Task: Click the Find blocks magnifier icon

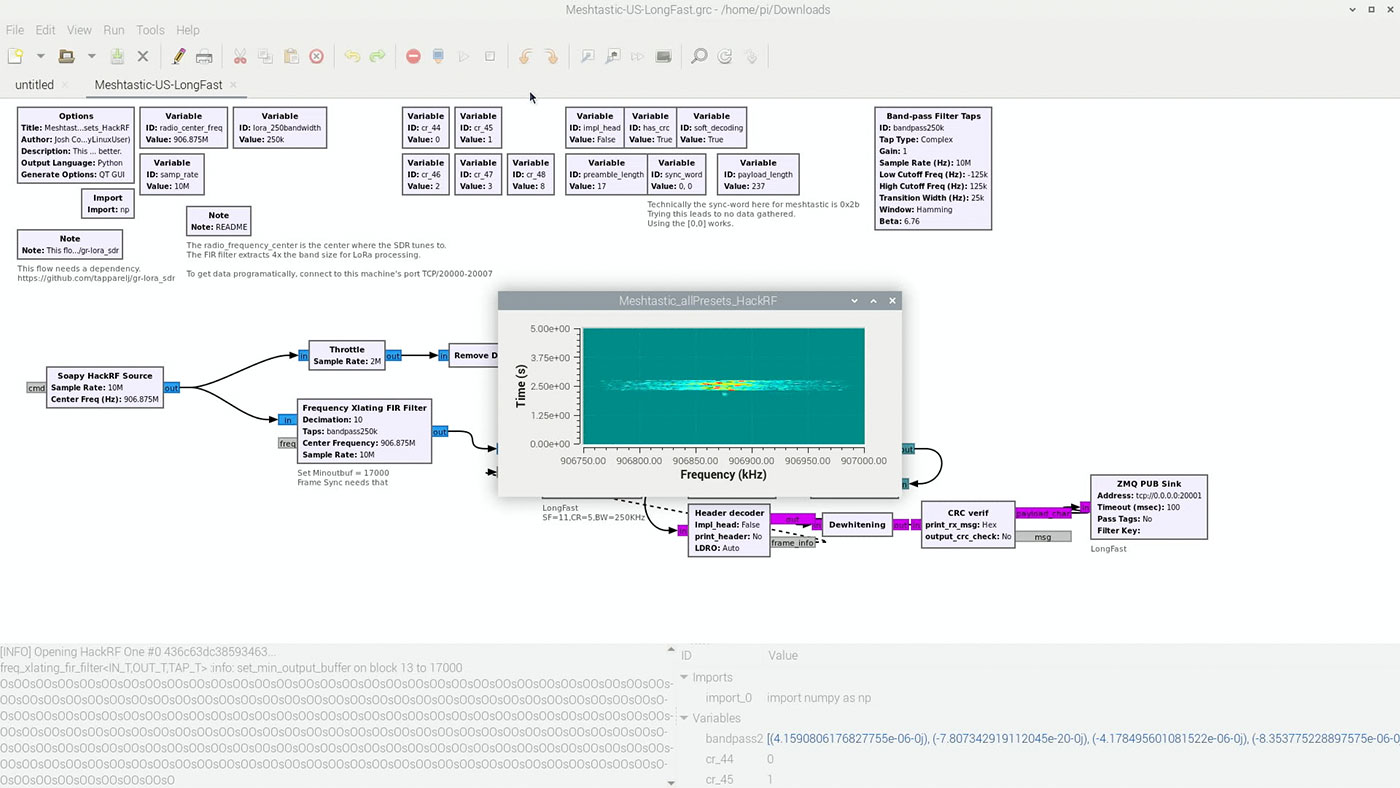Action: coord(699,57)
